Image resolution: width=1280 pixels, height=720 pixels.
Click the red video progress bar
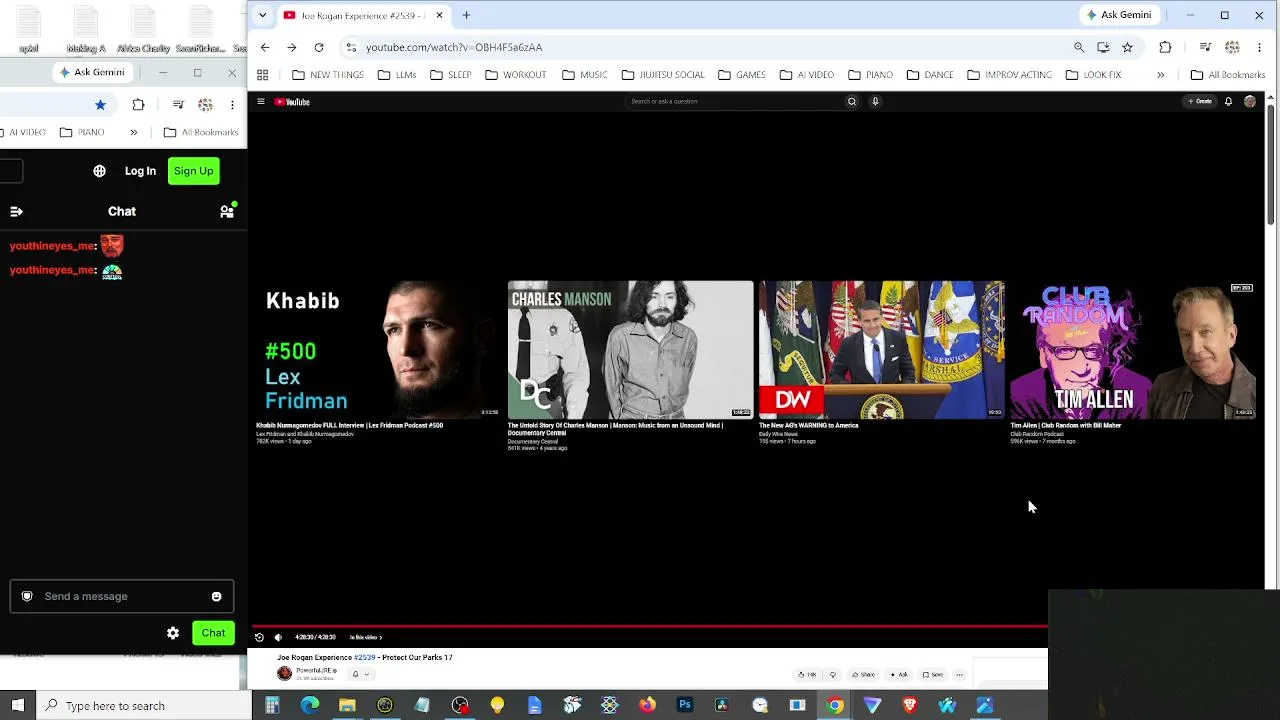coord(648,627)
